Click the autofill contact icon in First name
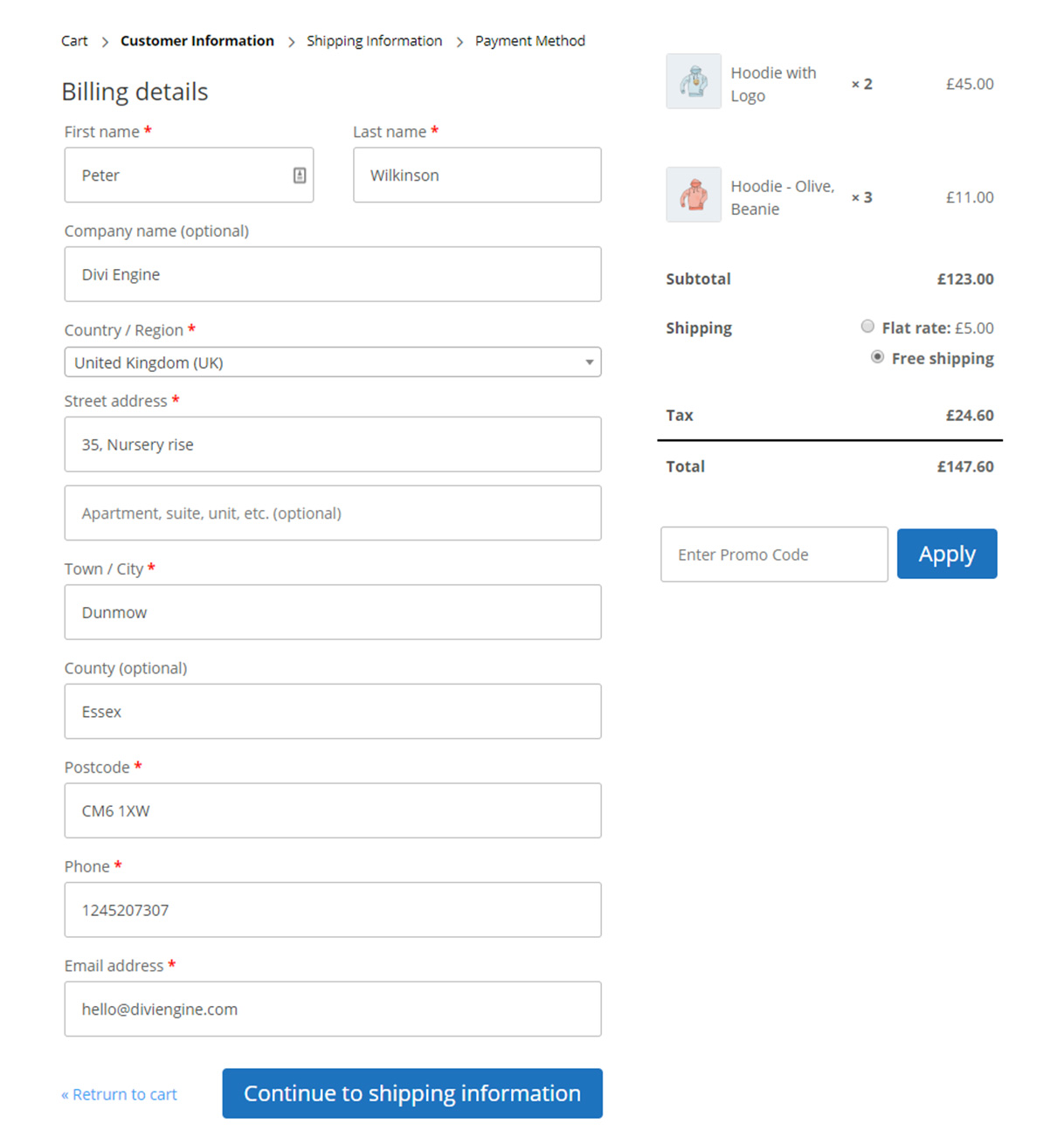The image size is (1064, 1144). point(300,176)
